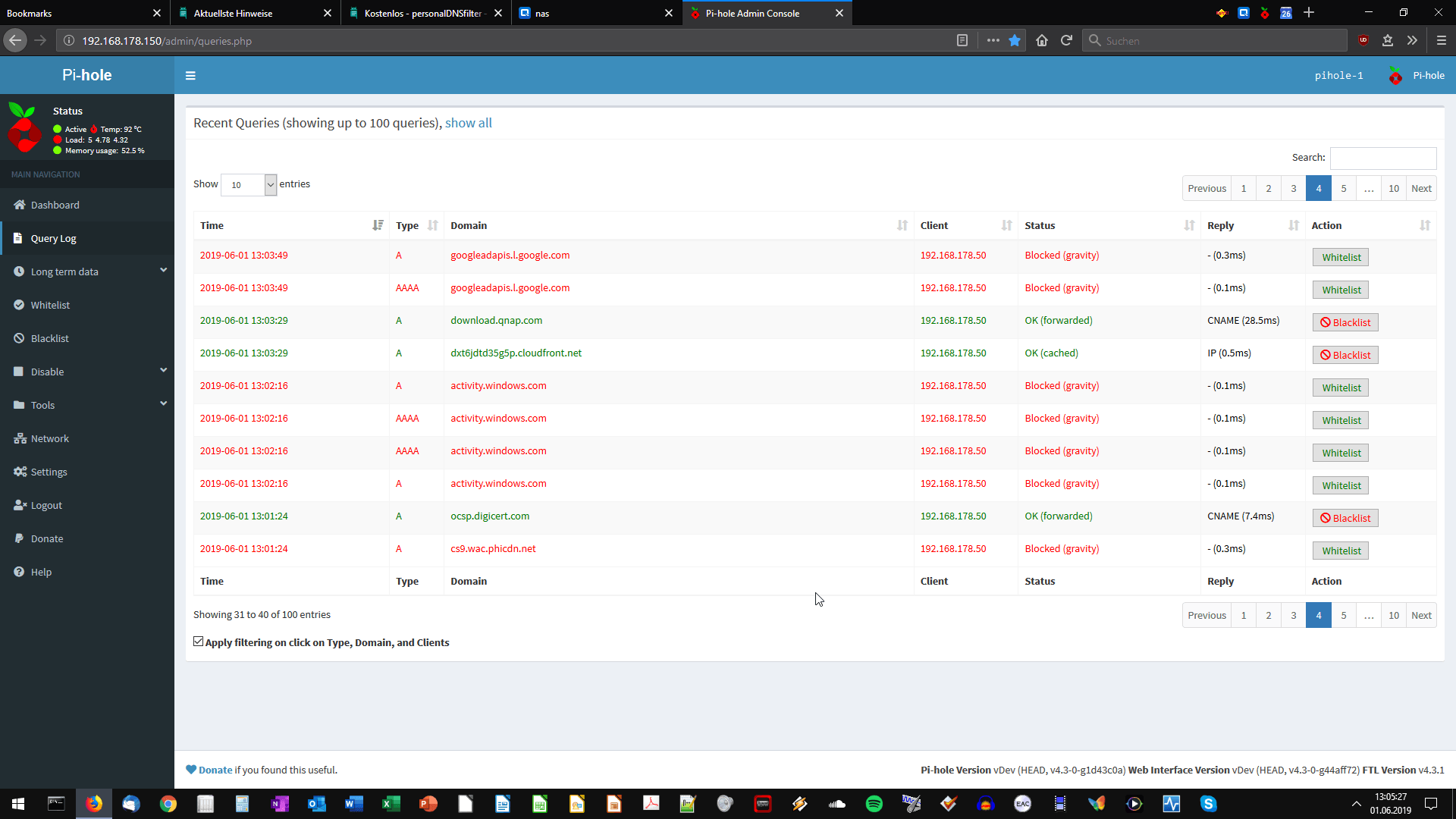Go to page 2 in bottom pagination

(x=1269, y=616)
